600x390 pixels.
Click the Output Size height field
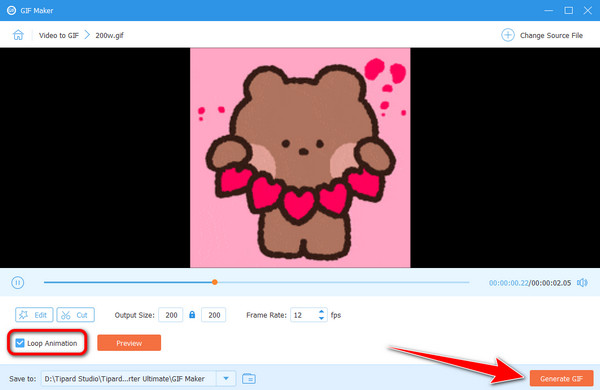[x=214, y=315]
